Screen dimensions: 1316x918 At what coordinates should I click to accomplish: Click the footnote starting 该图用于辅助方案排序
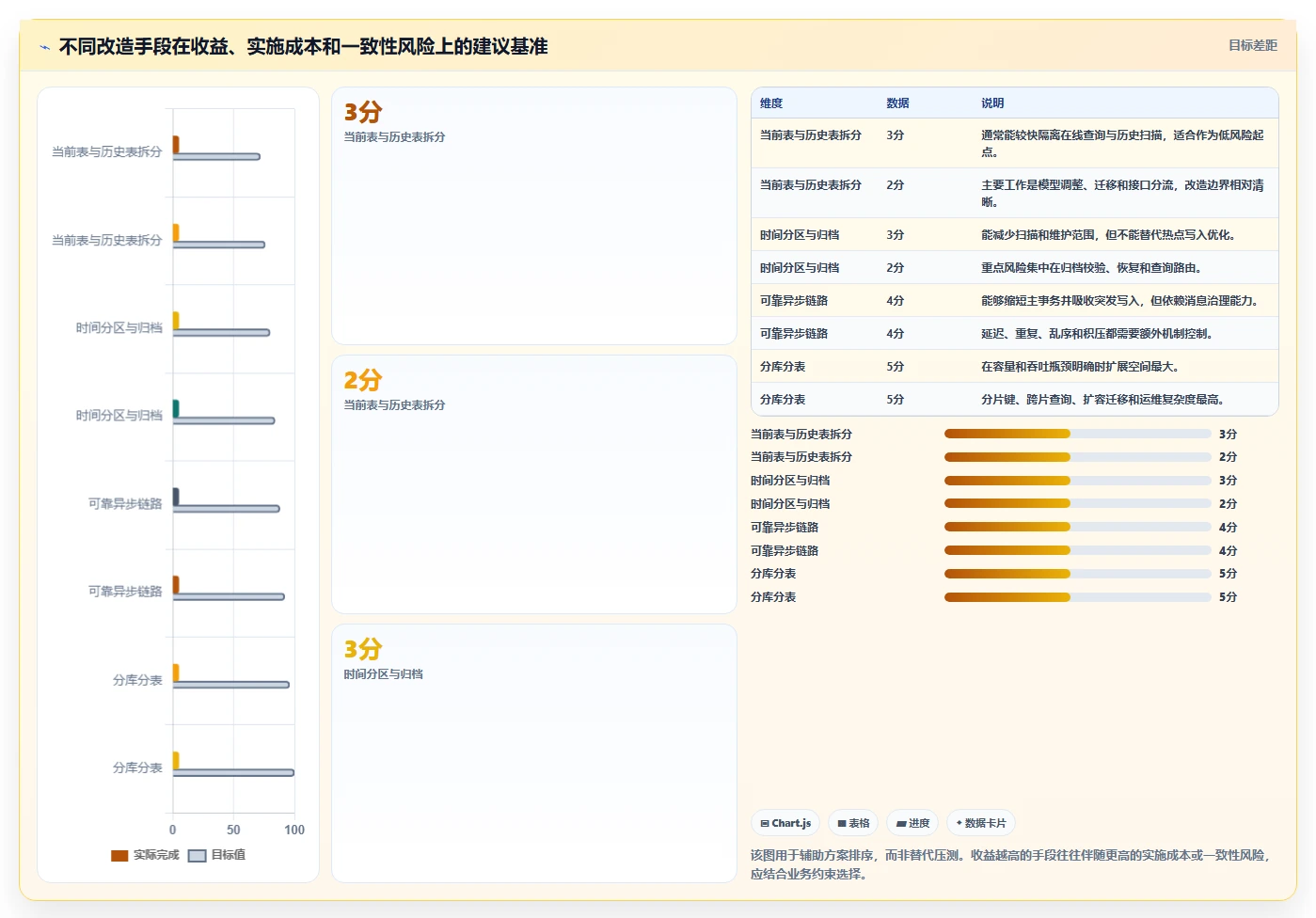click(1012, 864)
